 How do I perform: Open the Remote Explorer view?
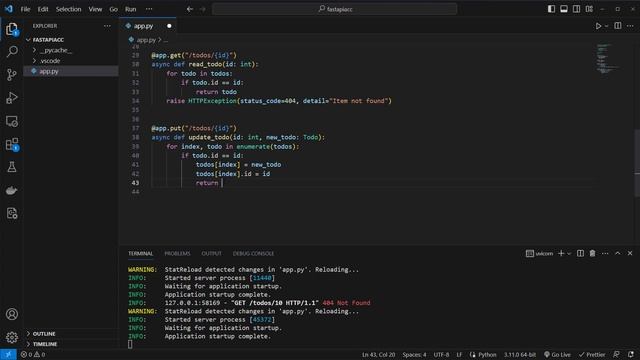(12, 121)
